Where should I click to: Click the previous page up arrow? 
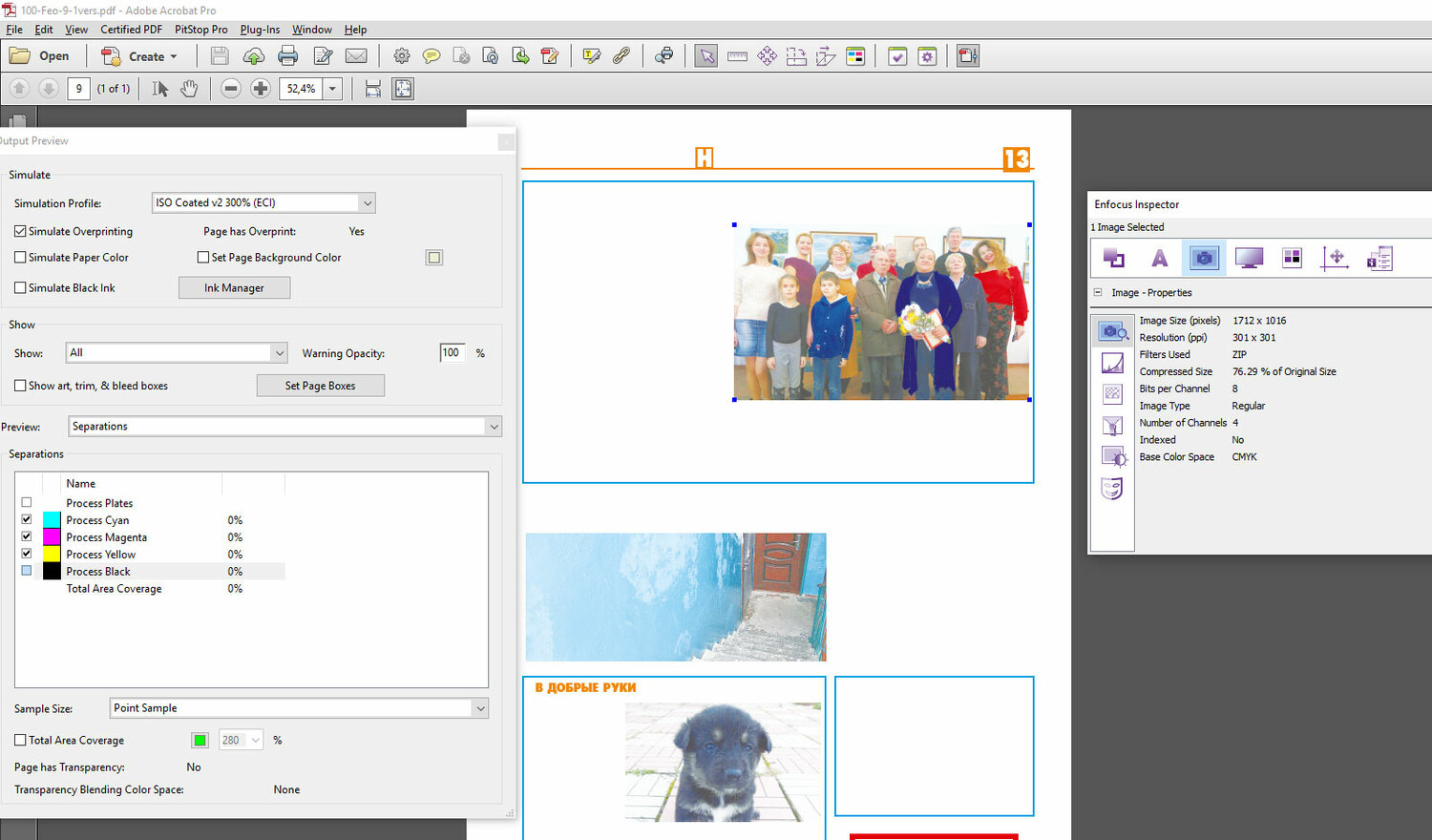(18, 89)
